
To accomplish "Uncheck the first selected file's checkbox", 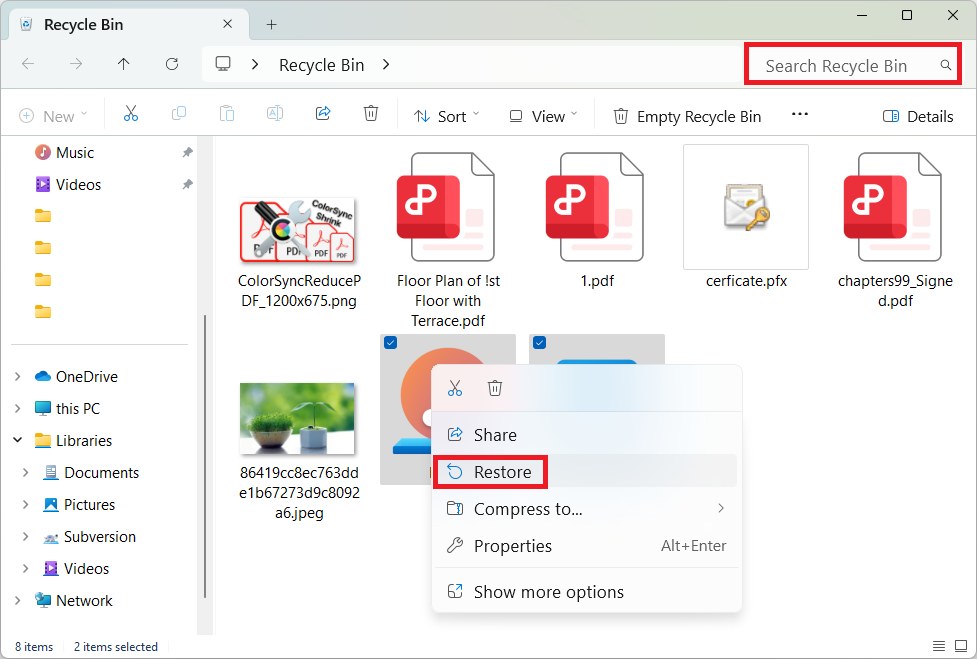I will click(390, 343).
